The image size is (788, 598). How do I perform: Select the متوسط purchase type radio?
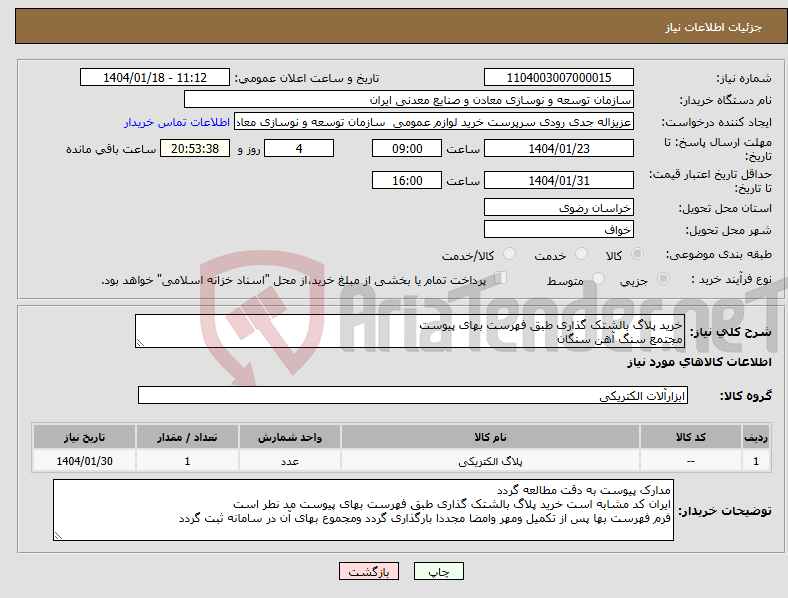[x=598, y=279]
